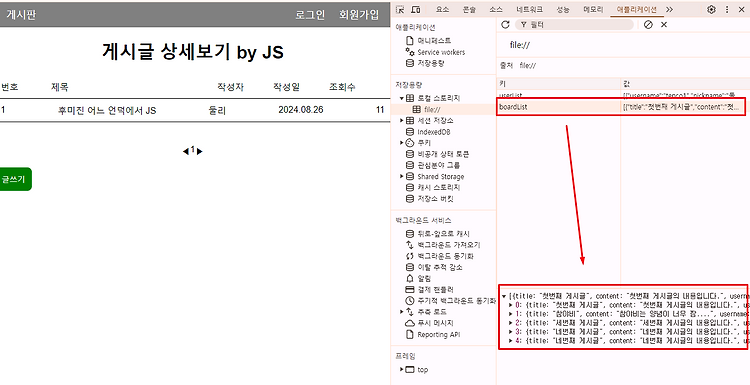This screenshot has width=750, height=385.
Task: Click the green 글쓰기 button
Action: pyautogui.click(x=15, y=179)
